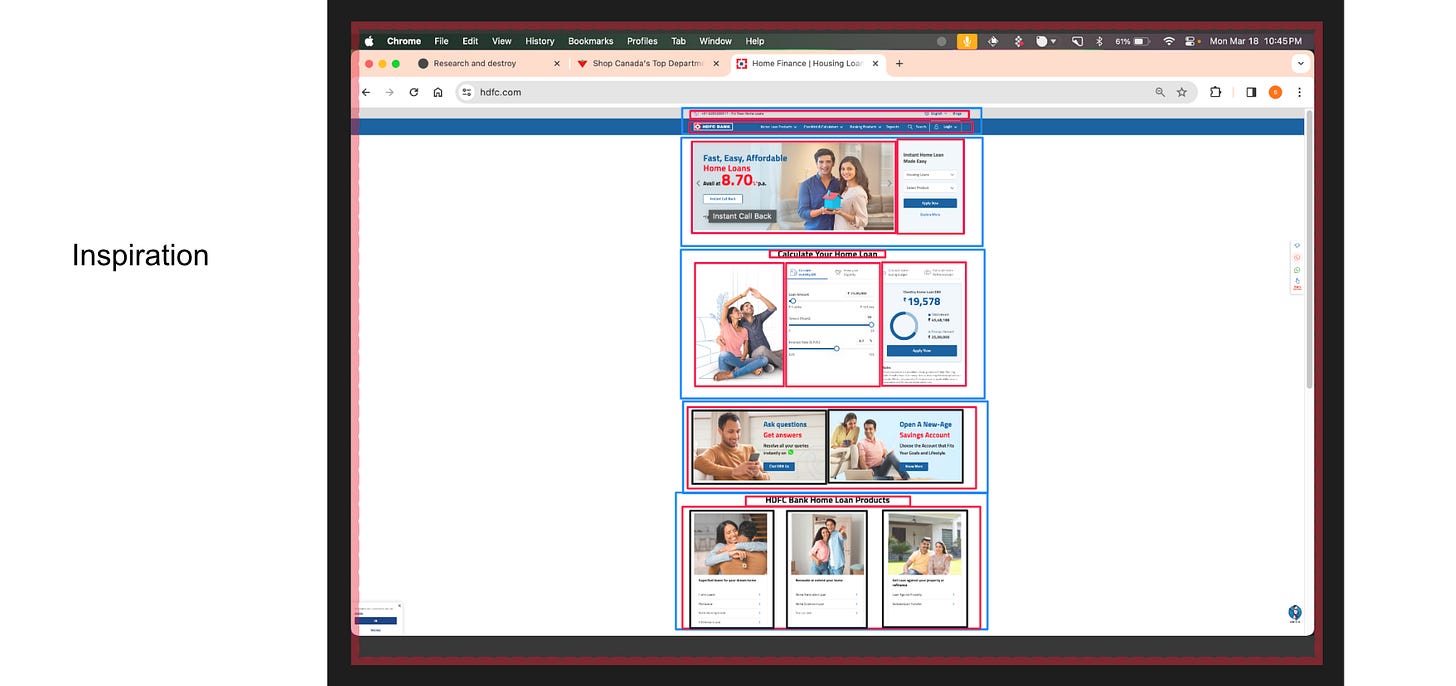Open the browser home page
The image size is (1456, 686).
(x=438, y=92)
